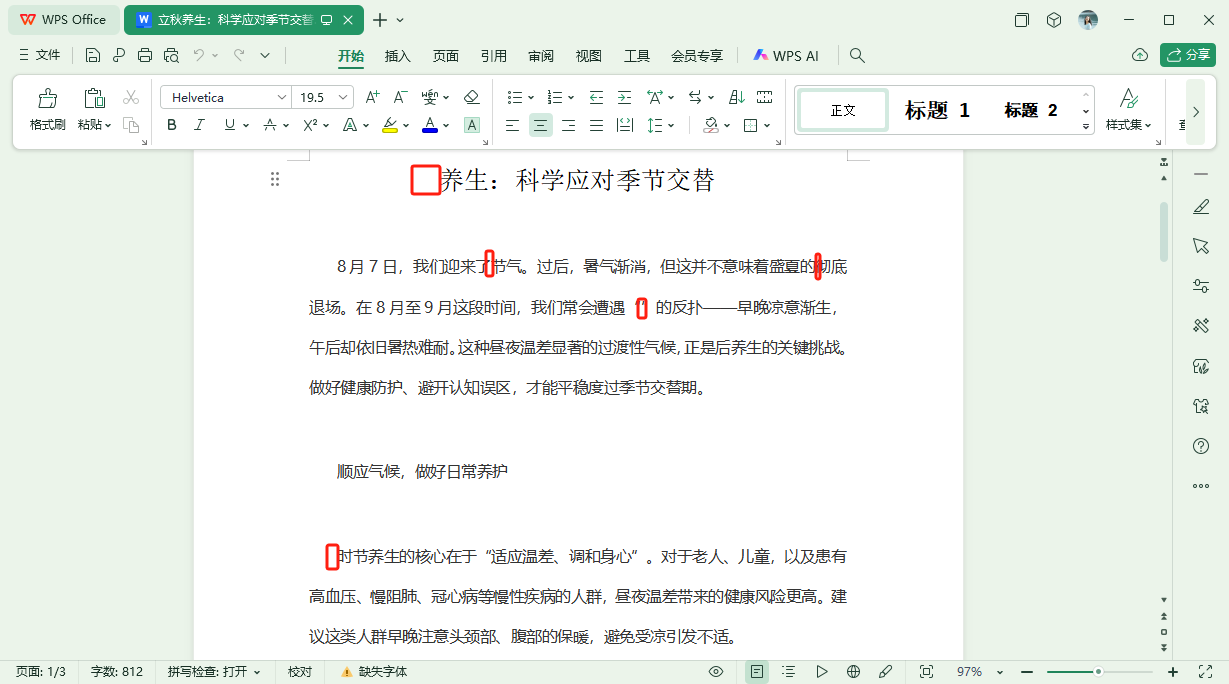
Task: Click the 分享 (Share) button
Action: point(1187,56)
